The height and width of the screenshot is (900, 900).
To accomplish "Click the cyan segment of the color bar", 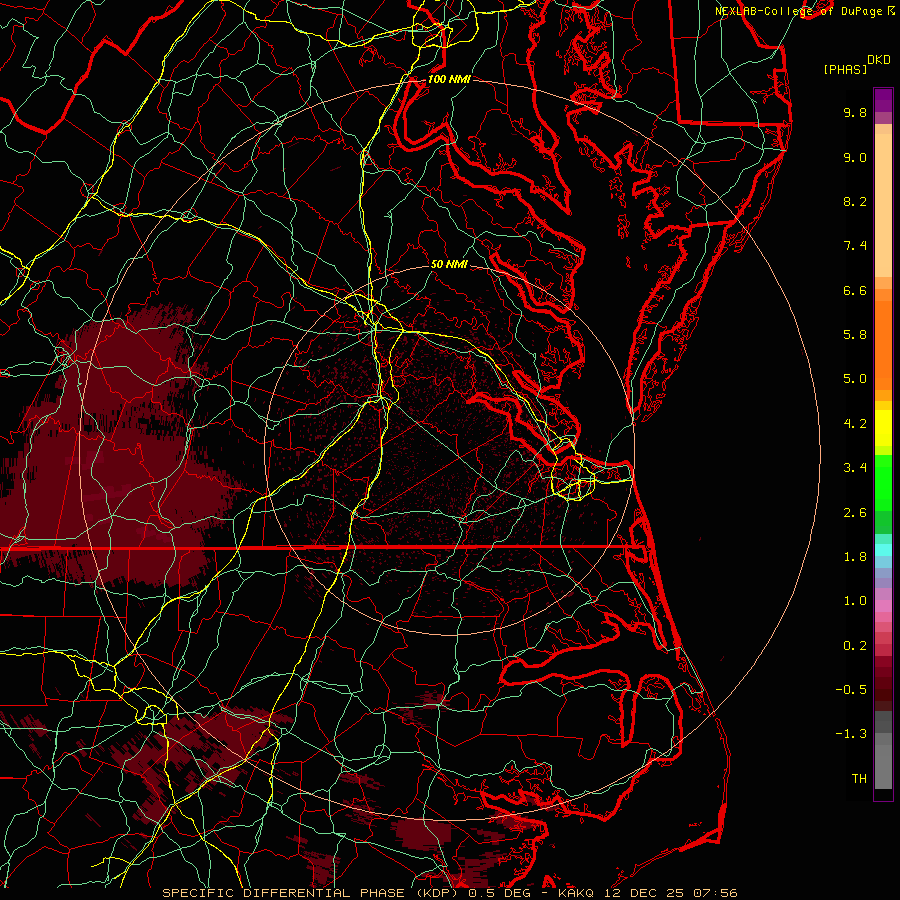I will [883, 549].
